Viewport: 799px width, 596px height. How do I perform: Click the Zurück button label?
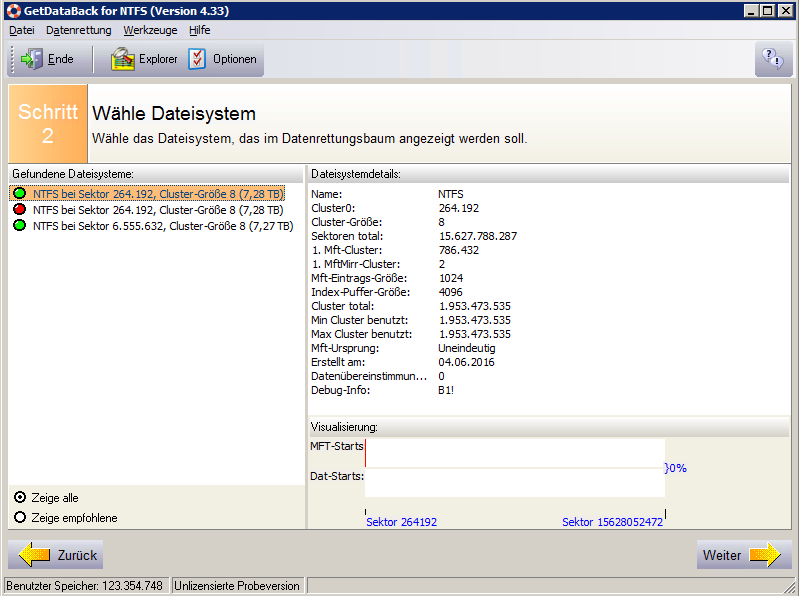77,555
